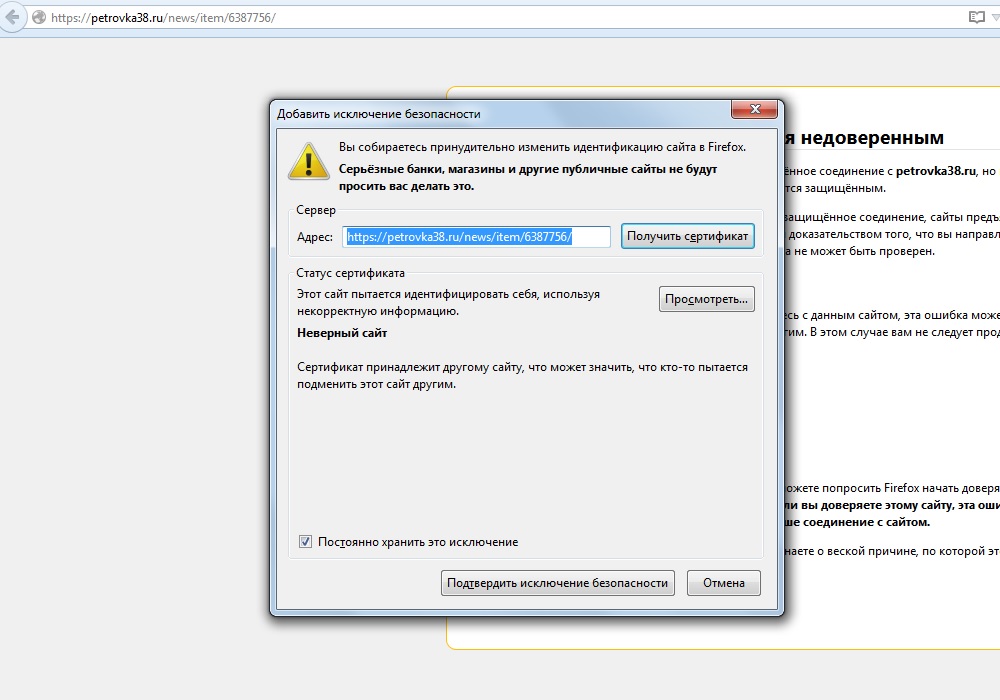Toggle the 'Постоянно хранить это исключение' checkbox
Viewport: 1000px width, 700px height.
(x=306, y=542)
